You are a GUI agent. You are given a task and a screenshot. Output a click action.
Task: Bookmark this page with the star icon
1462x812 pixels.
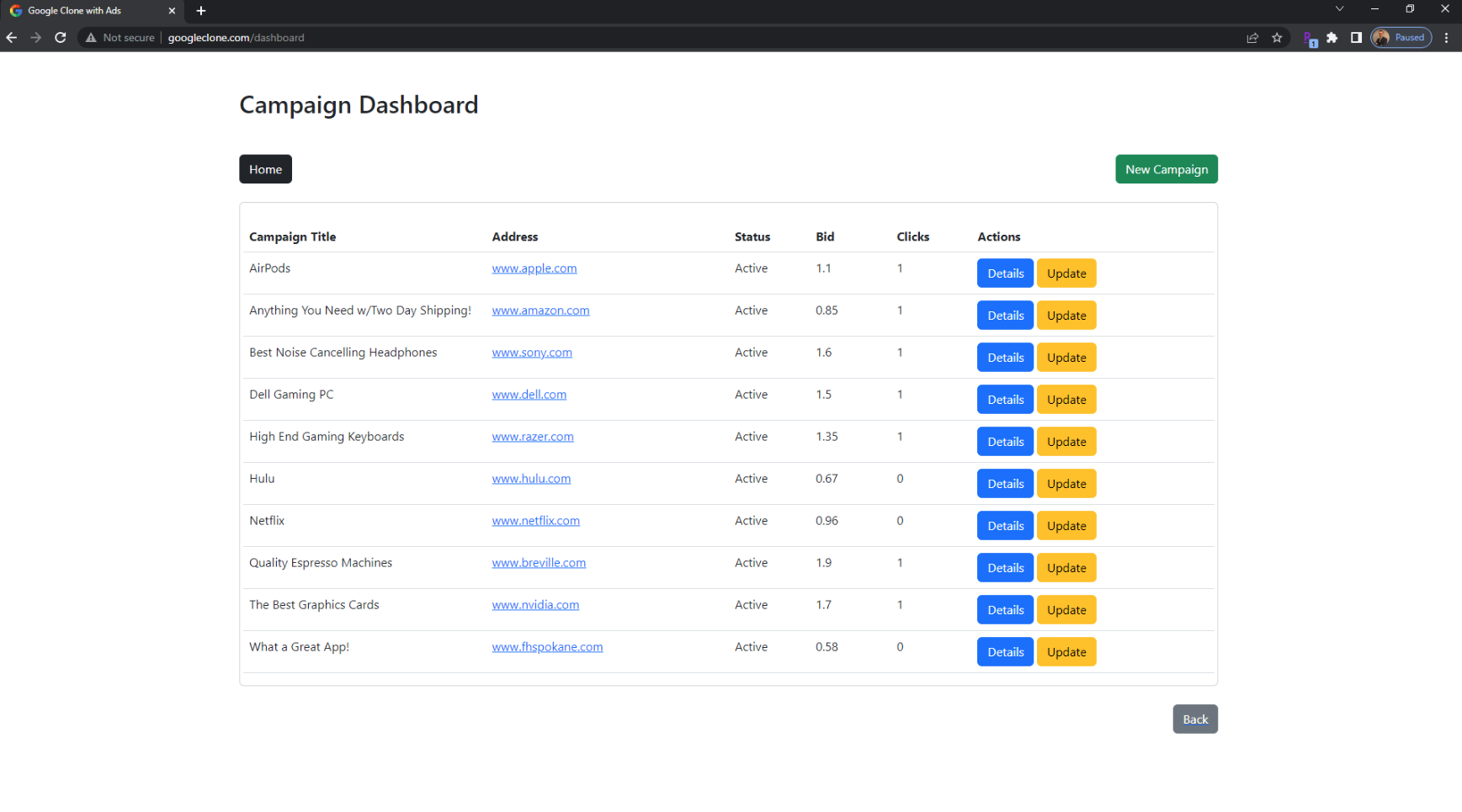click(1277, 37)
